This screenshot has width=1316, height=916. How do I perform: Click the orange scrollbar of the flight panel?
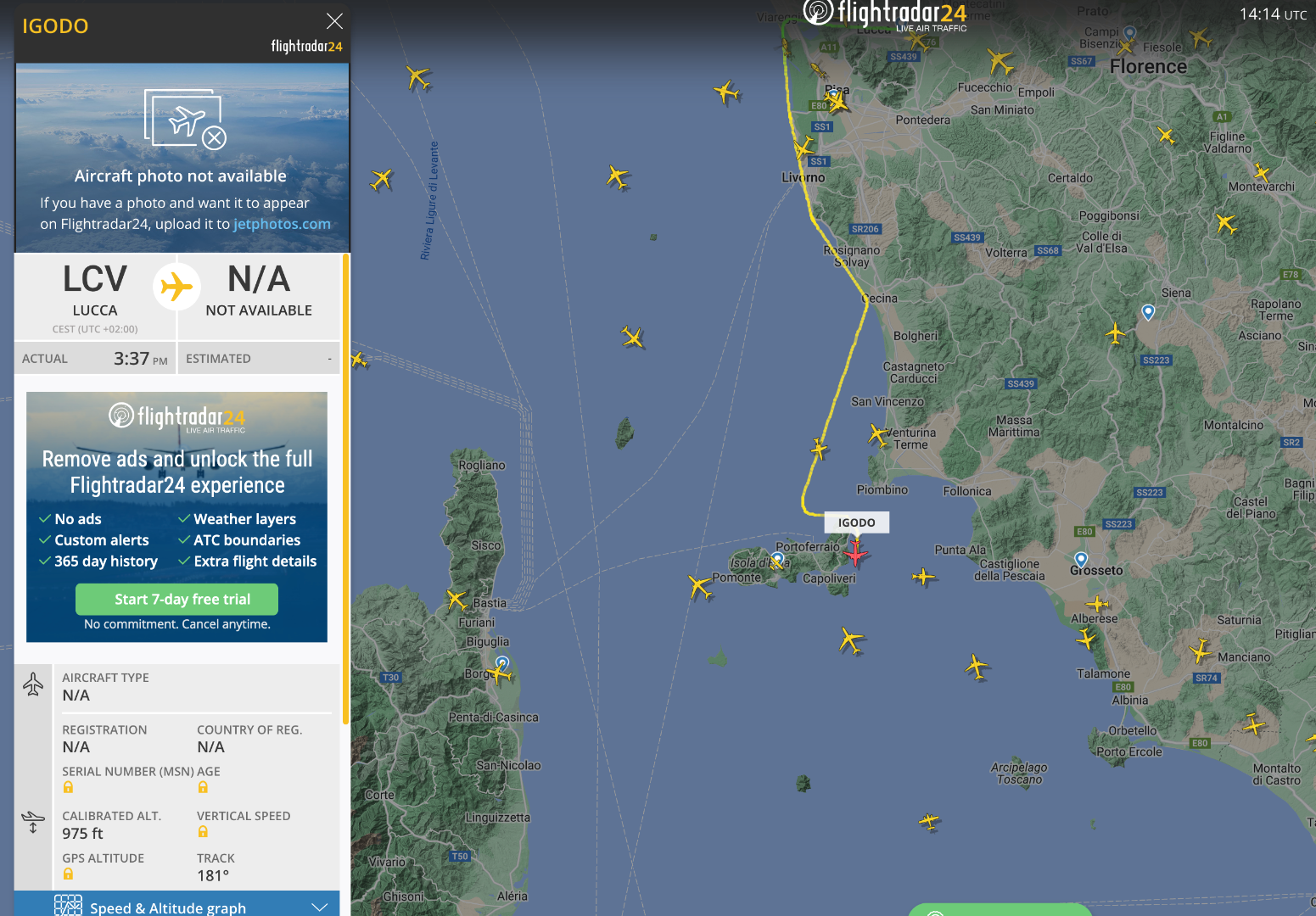click(345, 489)
